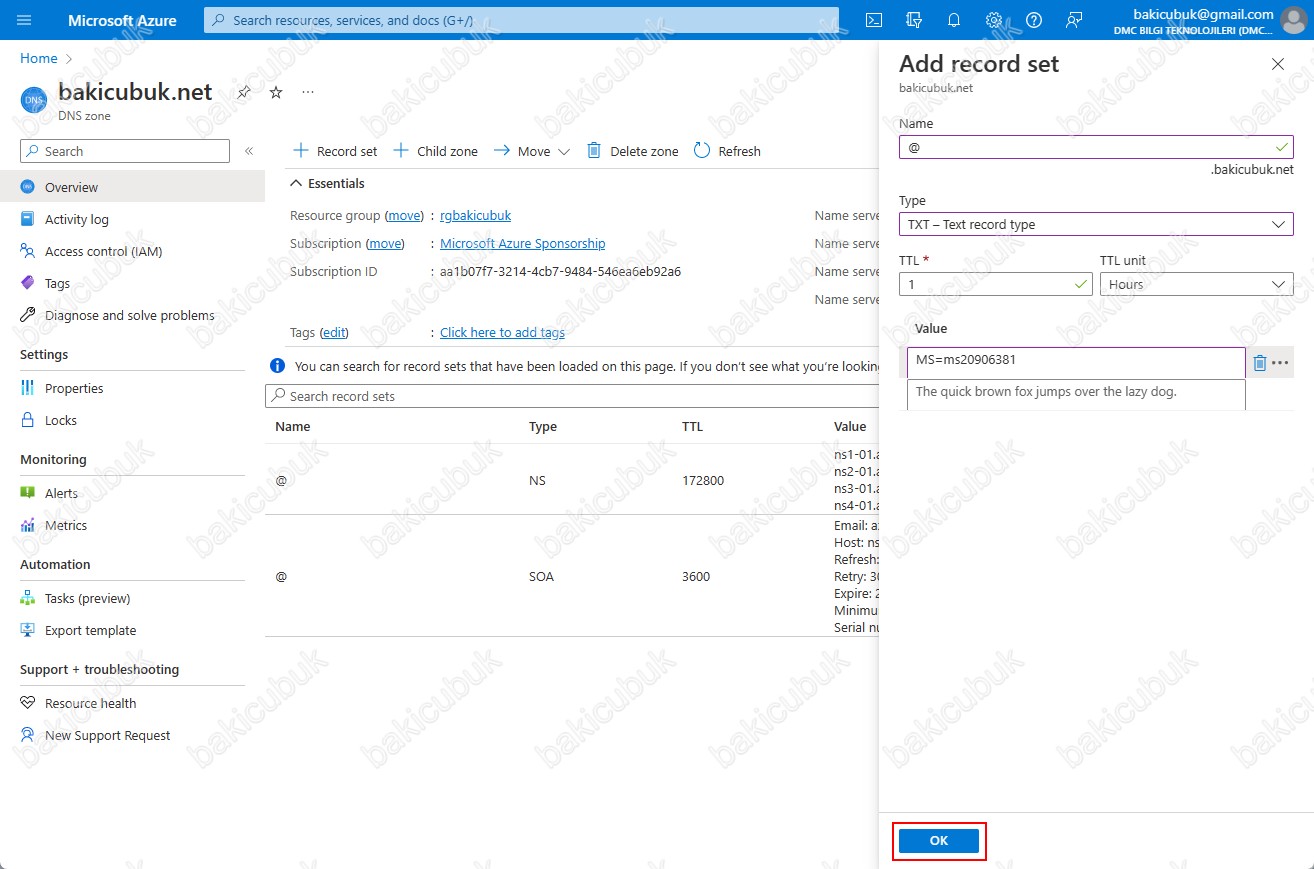The image size is (1314, 869).
Task: Open more options for the value row
Action: point(1281,363)
